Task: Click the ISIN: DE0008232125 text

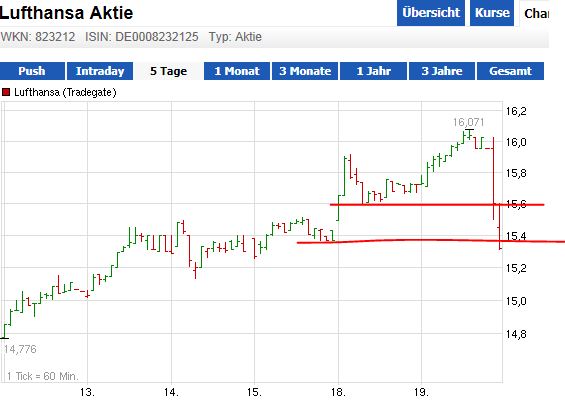Action: point(142,37)
